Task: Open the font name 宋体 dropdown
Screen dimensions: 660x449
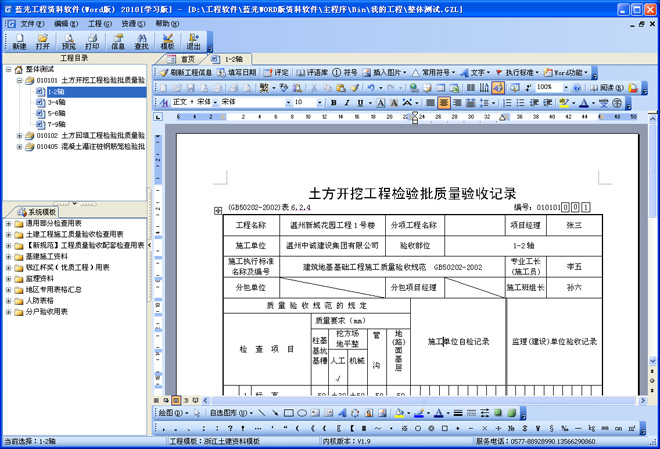Action: [288, 102]
